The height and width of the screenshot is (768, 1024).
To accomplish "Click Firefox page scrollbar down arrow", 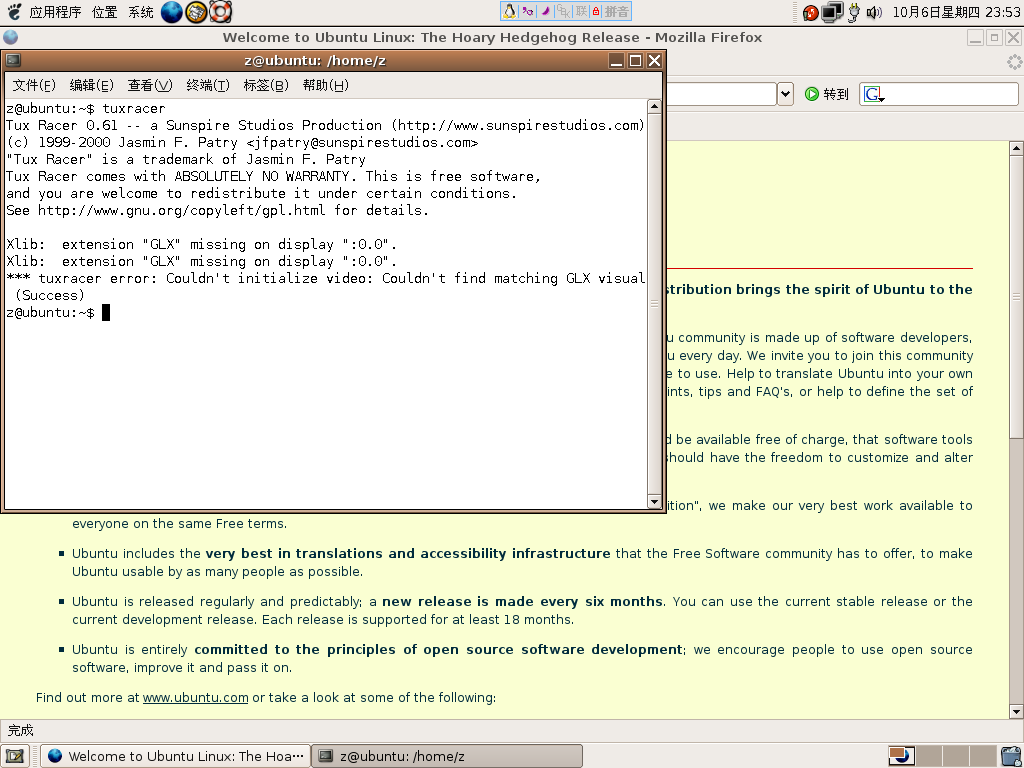I will click(1016, 711).
